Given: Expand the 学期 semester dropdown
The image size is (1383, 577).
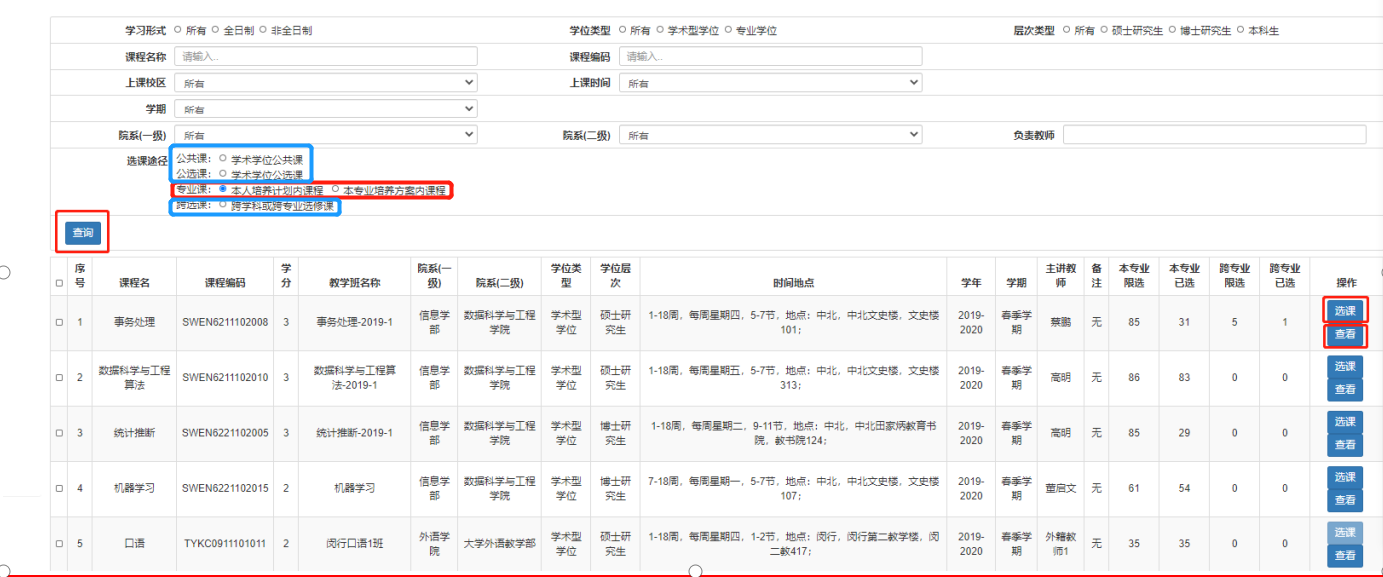Looking at the screenshot, I should coord(326,109).
